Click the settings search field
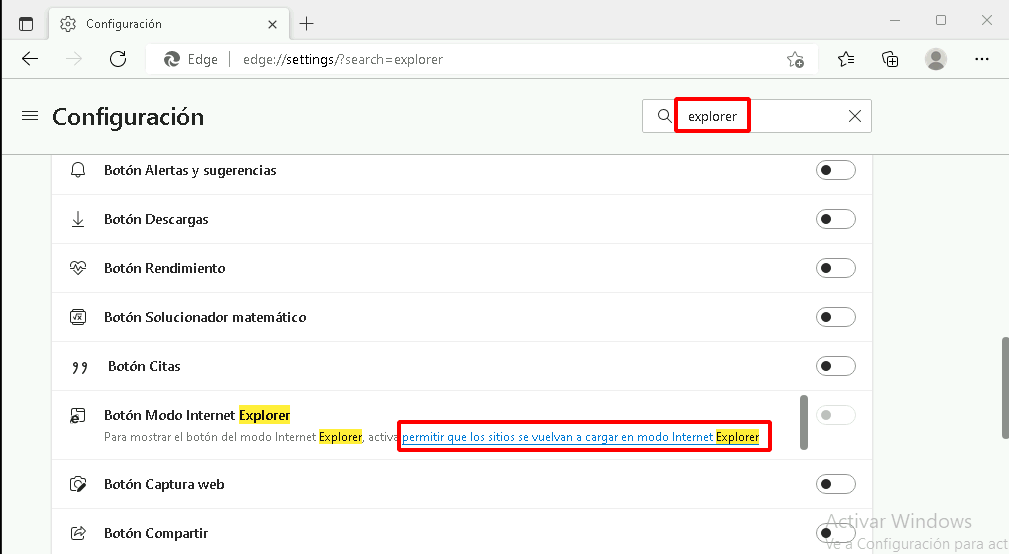Viewport: 1009px width, 554px height. click(757, 116)
